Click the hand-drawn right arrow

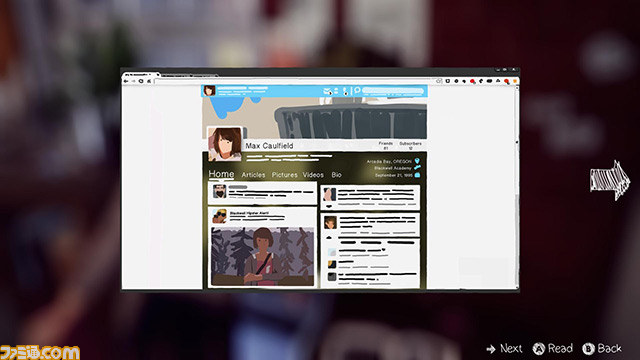(610, 180)
